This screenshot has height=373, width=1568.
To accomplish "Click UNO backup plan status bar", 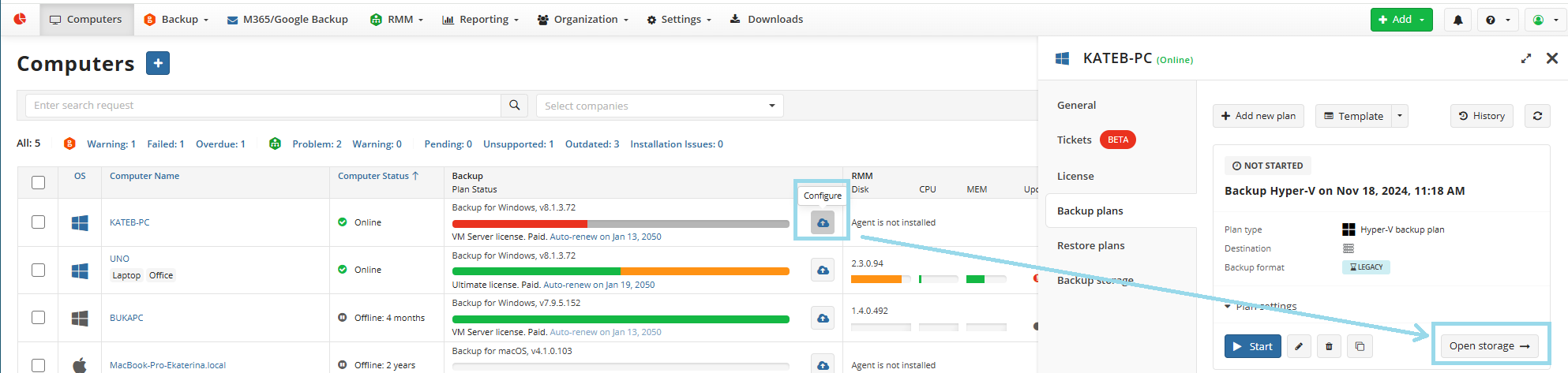I will click(x=621, y=271).
